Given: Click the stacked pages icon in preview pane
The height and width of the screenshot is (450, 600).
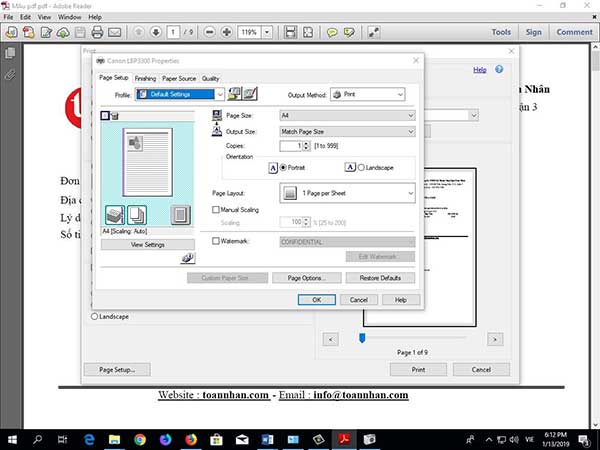Looking at the screenshot, I should click(x=137, y=215).
